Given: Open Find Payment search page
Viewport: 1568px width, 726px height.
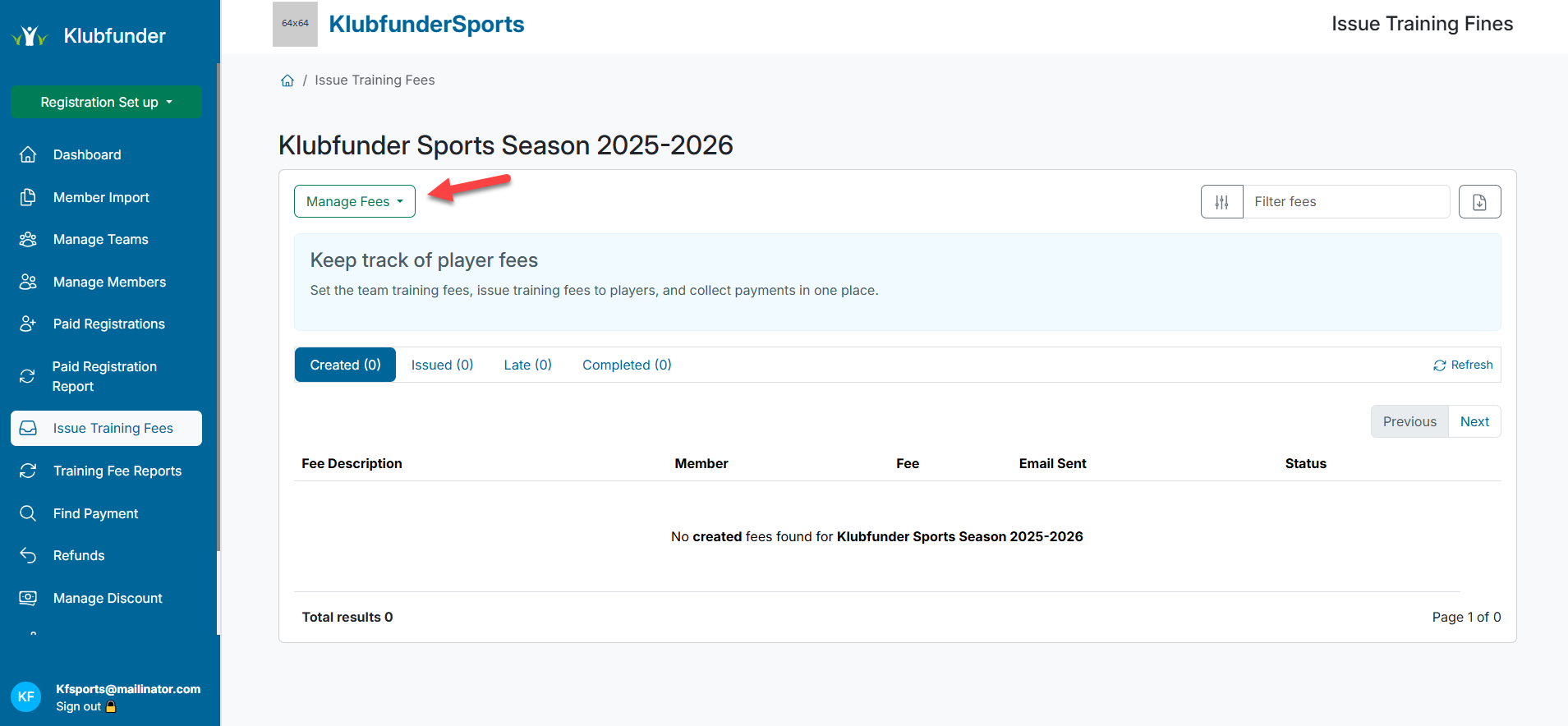Looking at the screenshot, I should (95, 513).
